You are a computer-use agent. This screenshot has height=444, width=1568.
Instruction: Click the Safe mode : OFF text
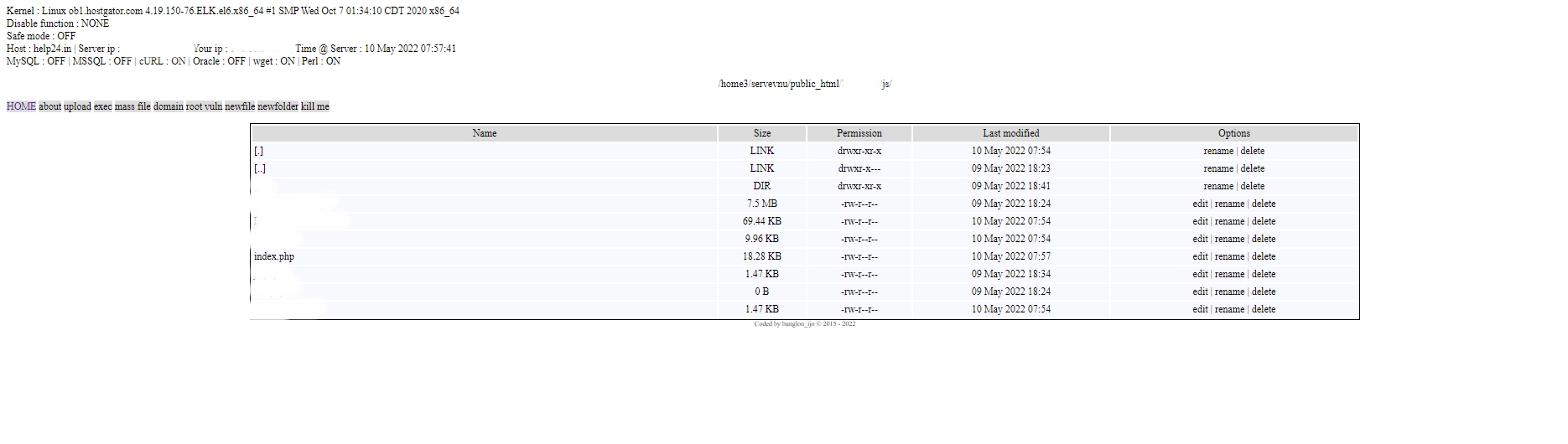point(41,36)
